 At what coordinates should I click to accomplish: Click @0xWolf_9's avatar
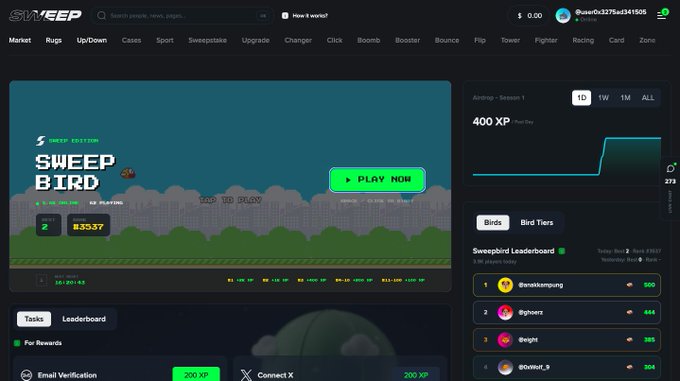click(x=505, y=367)
